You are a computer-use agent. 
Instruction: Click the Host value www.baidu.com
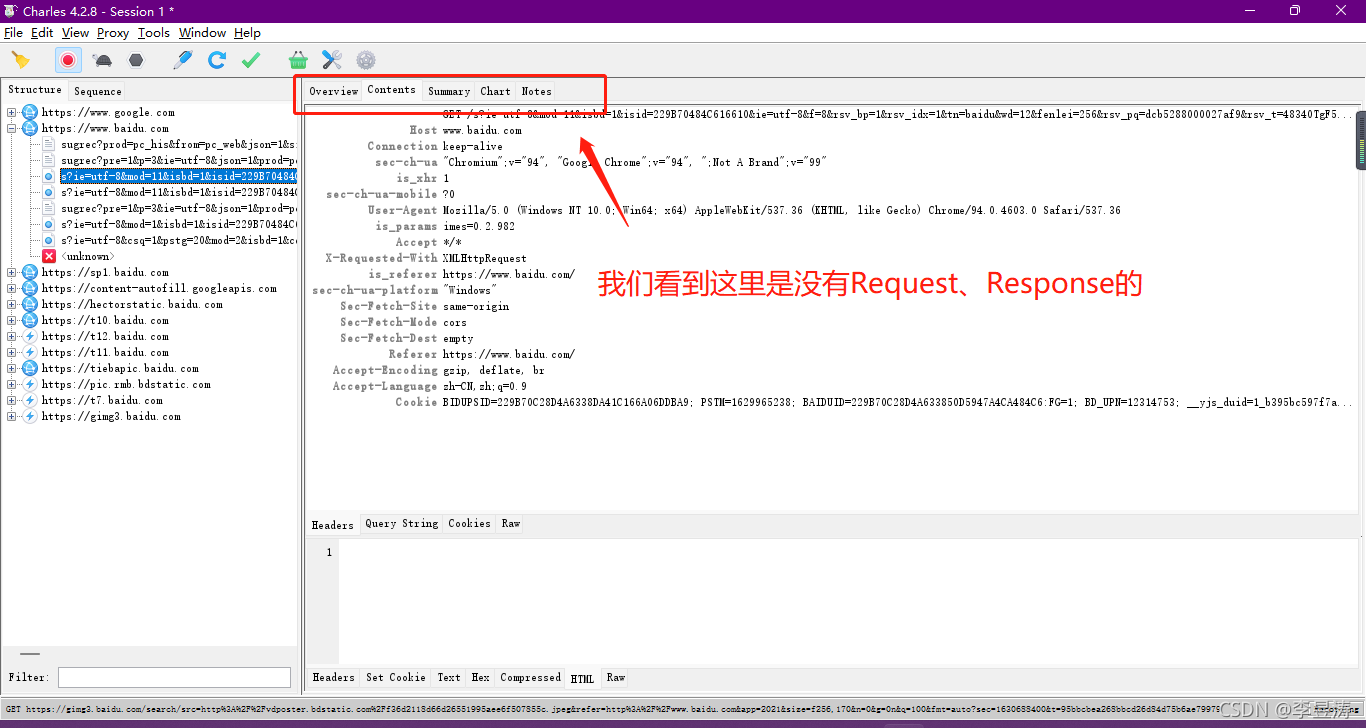(482, 130)
